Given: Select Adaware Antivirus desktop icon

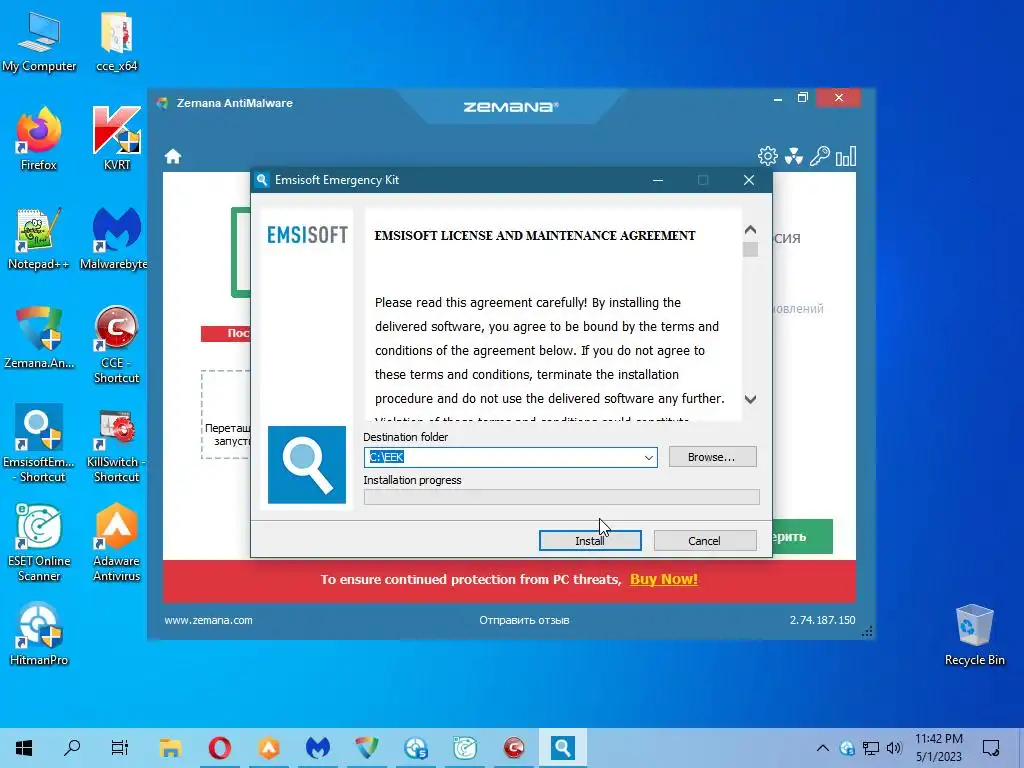Looking at the screenshot, I should pyautogui.click(x=116, y=543).
